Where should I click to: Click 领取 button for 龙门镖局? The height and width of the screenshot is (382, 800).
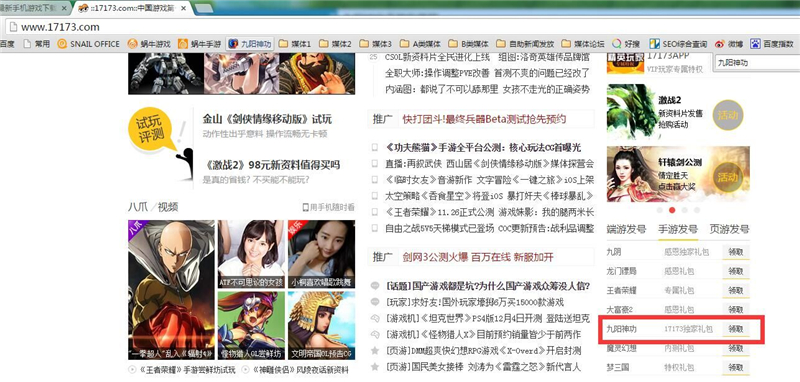736,271
